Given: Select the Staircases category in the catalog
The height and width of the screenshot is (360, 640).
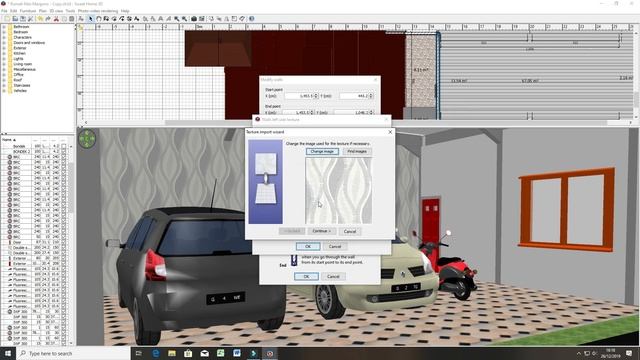Looking at the screenshot, I should [x=22, y=85].
